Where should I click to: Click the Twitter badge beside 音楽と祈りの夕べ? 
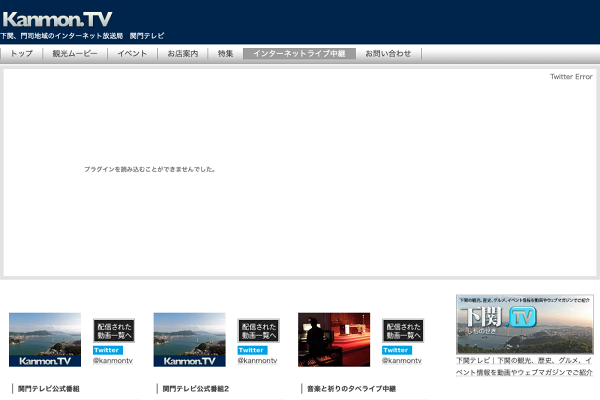[x=397, y=350]
